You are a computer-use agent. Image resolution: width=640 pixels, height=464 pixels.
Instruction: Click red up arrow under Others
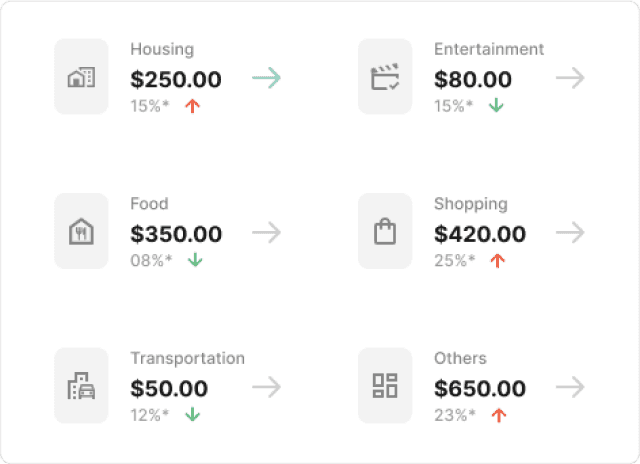[498, 414]
